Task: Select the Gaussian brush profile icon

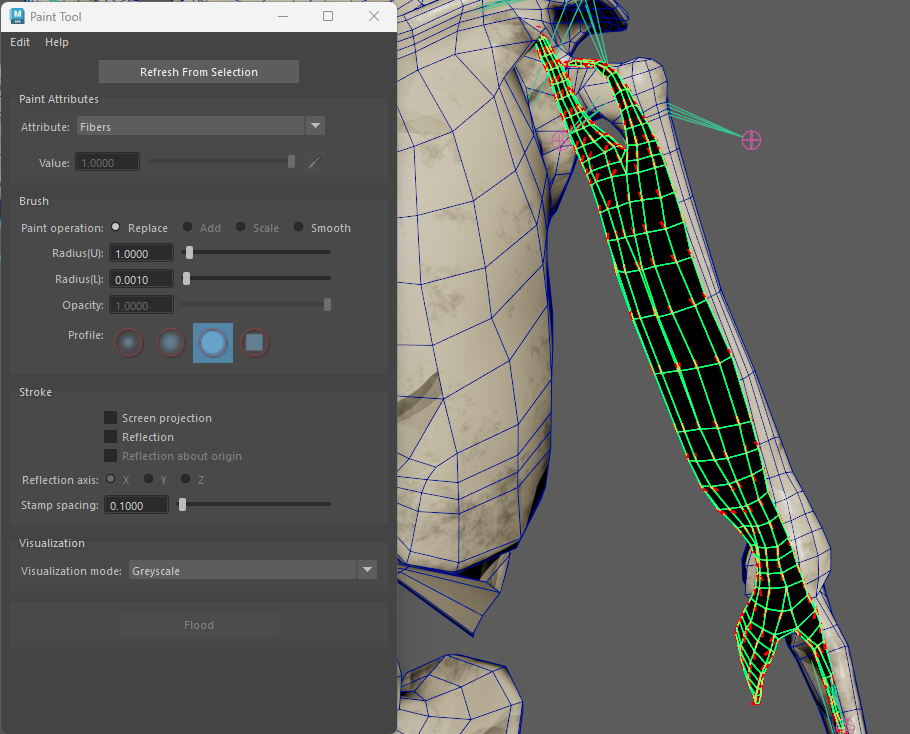Action: pos(129,343)
